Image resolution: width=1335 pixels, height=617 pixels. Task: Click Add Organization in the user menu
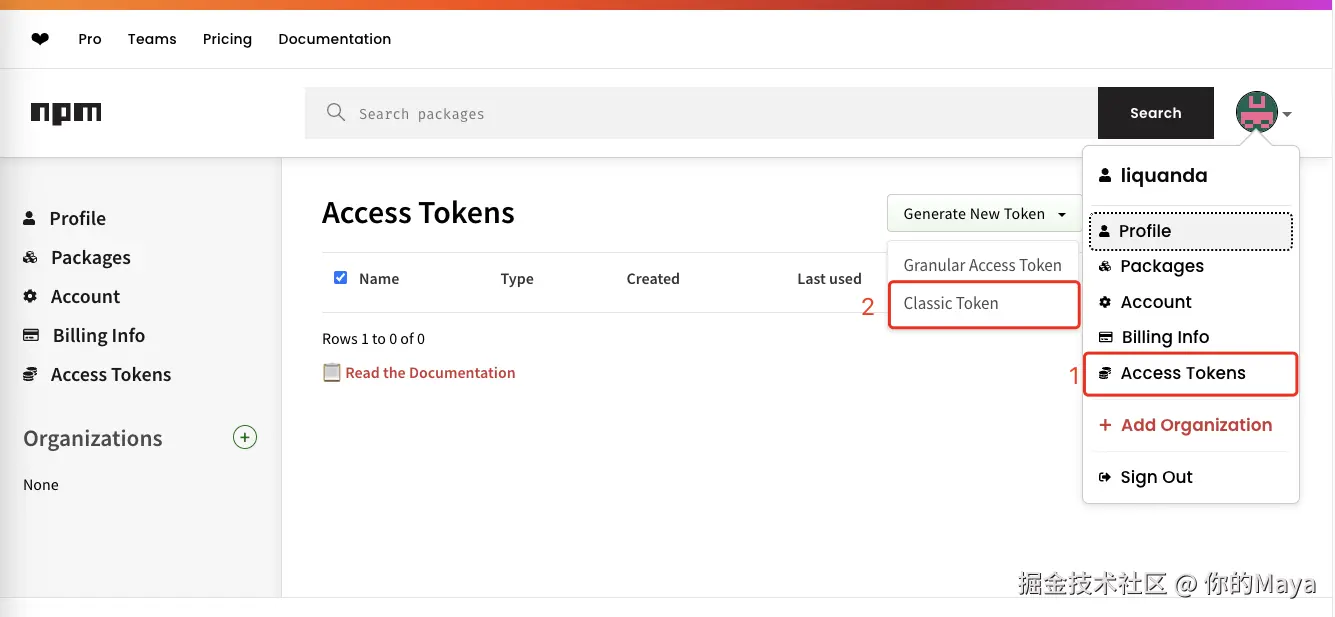(1196, 425)
